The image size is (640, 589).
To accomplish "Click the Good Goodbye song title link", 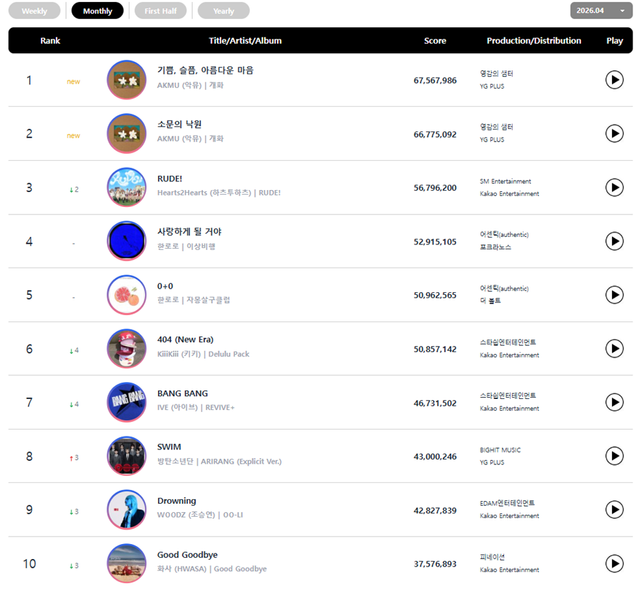I will point(187,555).
